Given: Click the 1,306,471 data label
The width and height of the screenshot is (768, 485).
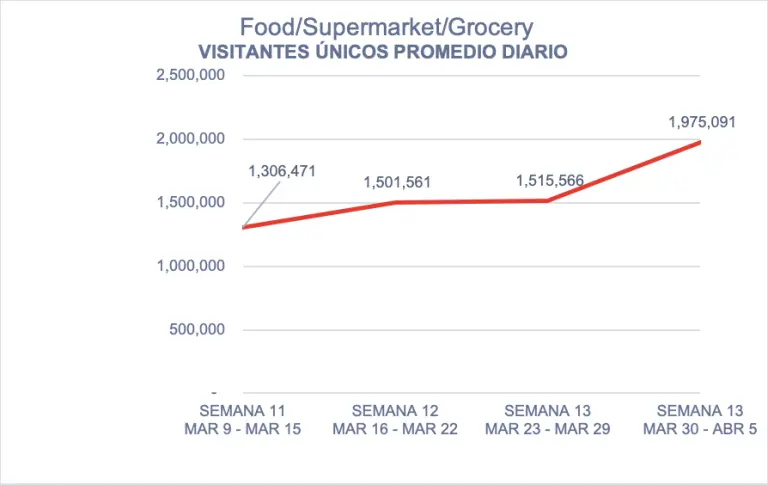Looking at the screenshot, I should point(282,171).
